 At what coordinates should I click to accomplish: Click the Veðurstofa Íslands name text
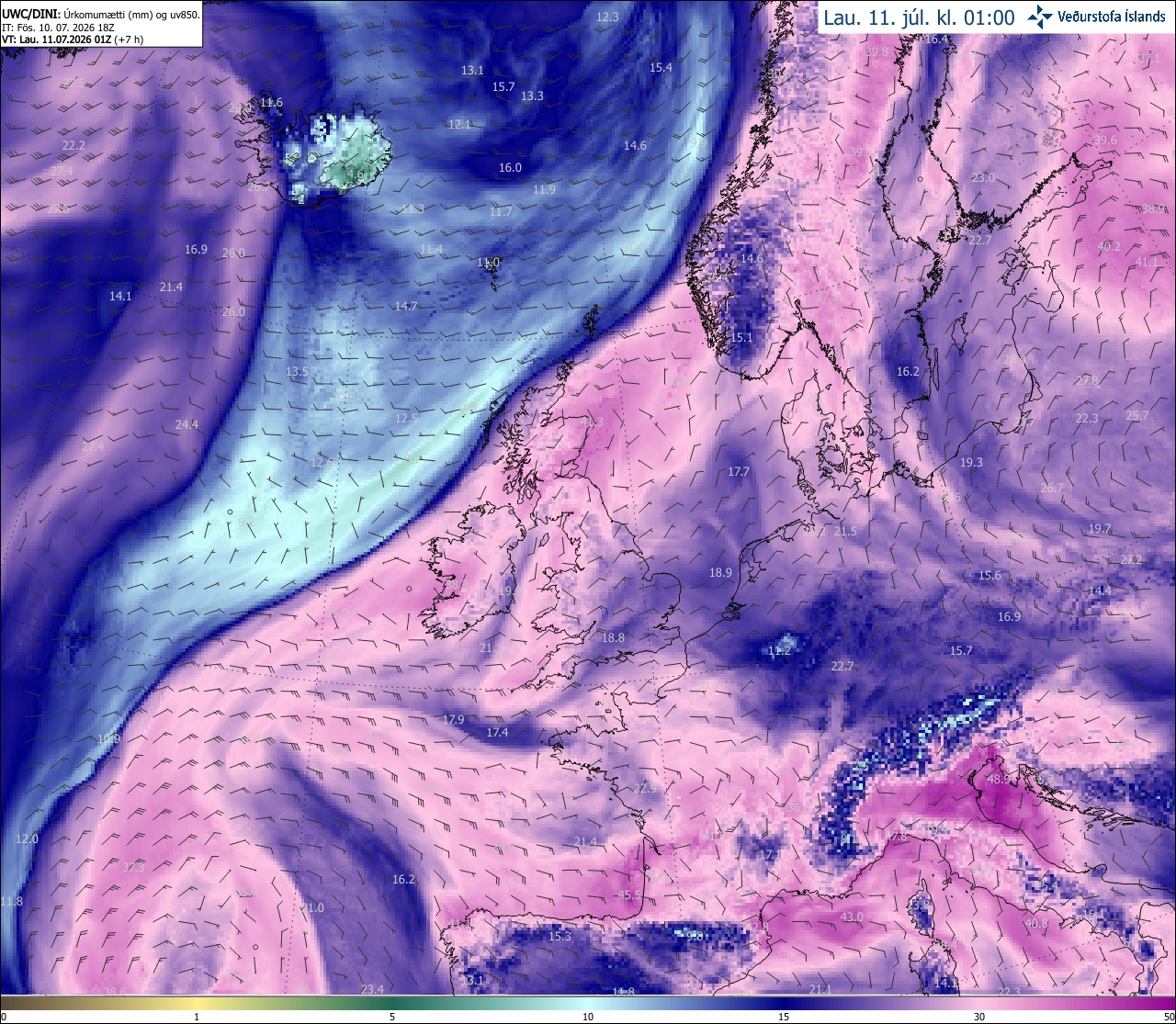1112,17
